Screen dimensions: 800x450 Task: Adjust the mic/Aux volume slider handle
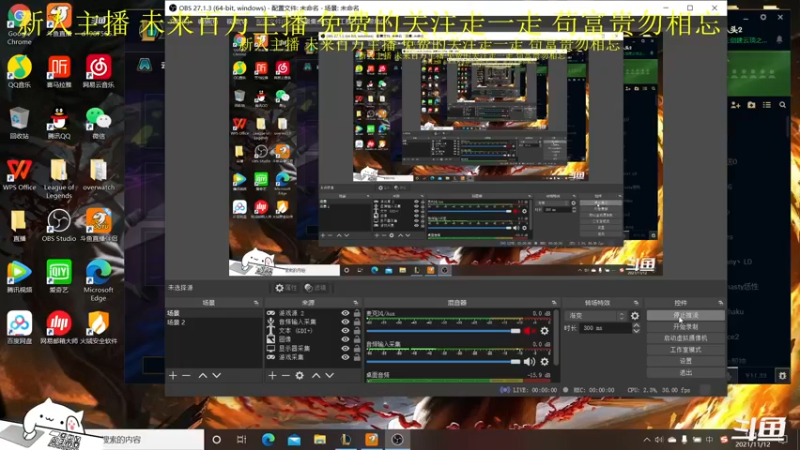515,331
